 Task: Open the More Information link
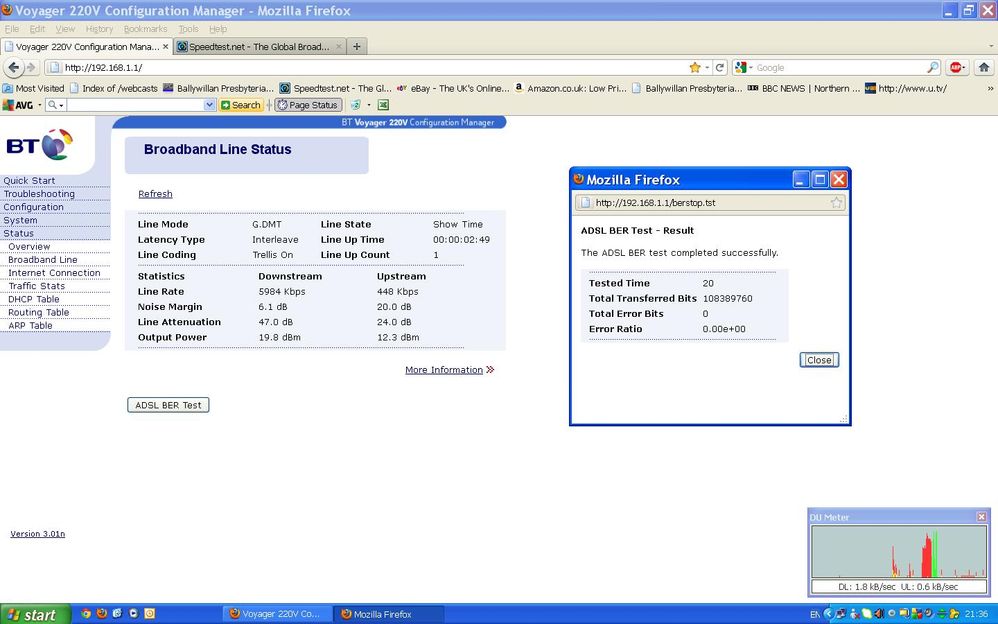click(444, 370)
